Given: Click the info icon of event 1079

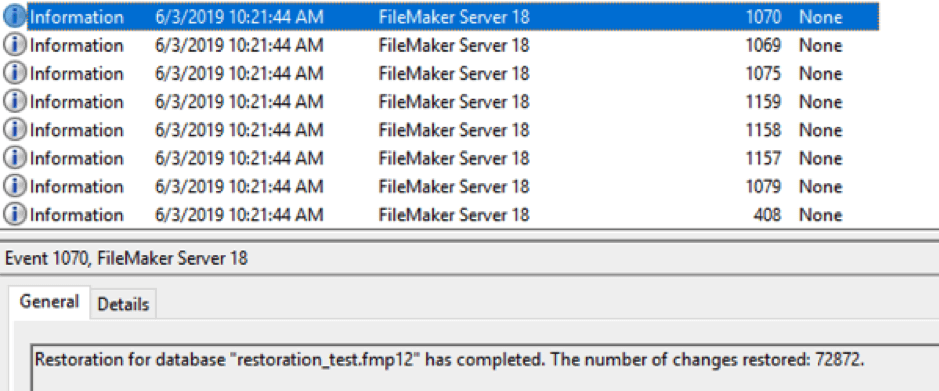Looking at the screenshot, I should [15, 186].
